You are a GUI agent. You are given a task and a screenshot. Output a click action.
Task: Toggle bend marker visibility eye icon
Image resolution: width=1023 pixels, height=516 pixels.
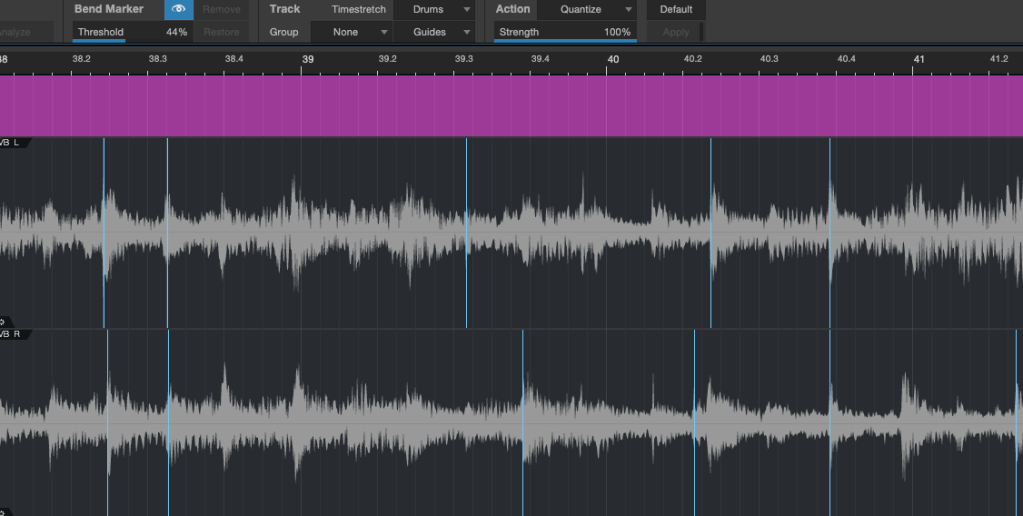coord(179,9)
